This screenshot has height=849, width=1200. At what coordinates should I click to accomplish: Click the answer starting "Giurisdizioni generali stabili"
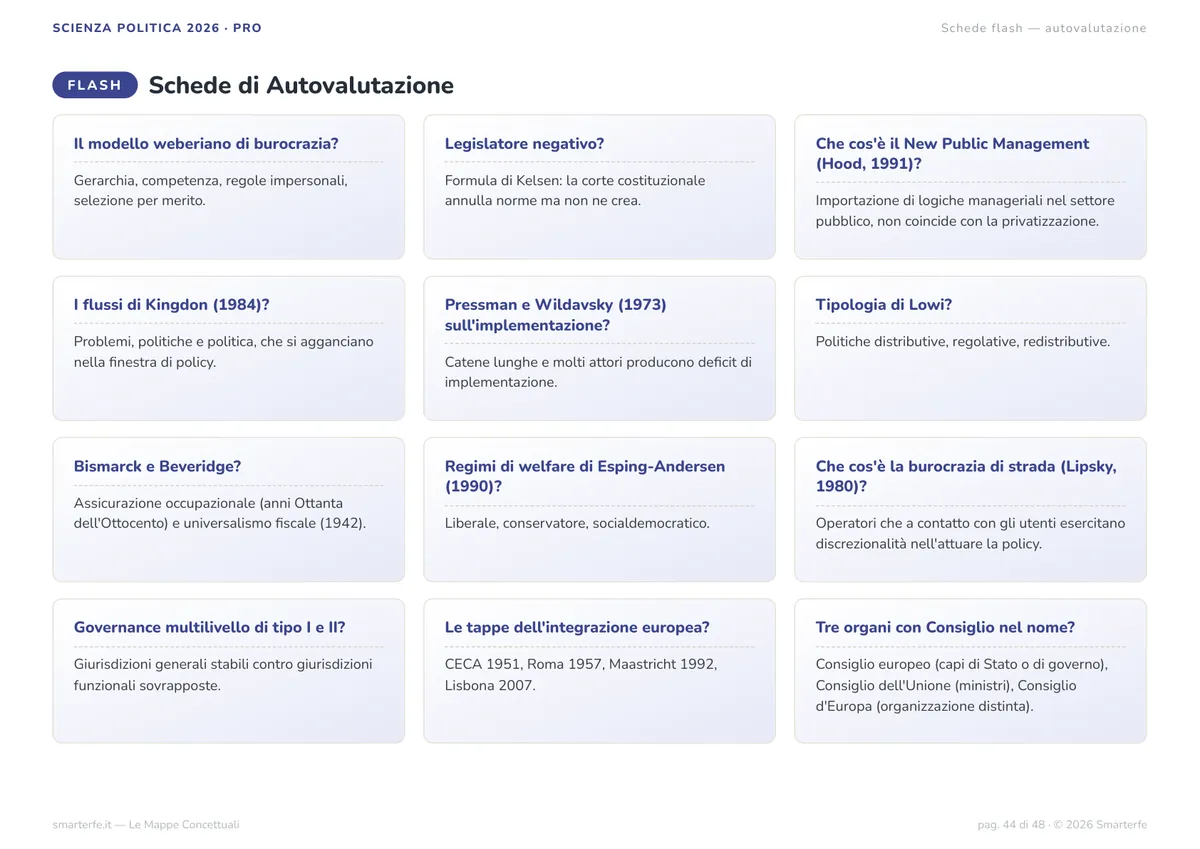coord(223,675)
